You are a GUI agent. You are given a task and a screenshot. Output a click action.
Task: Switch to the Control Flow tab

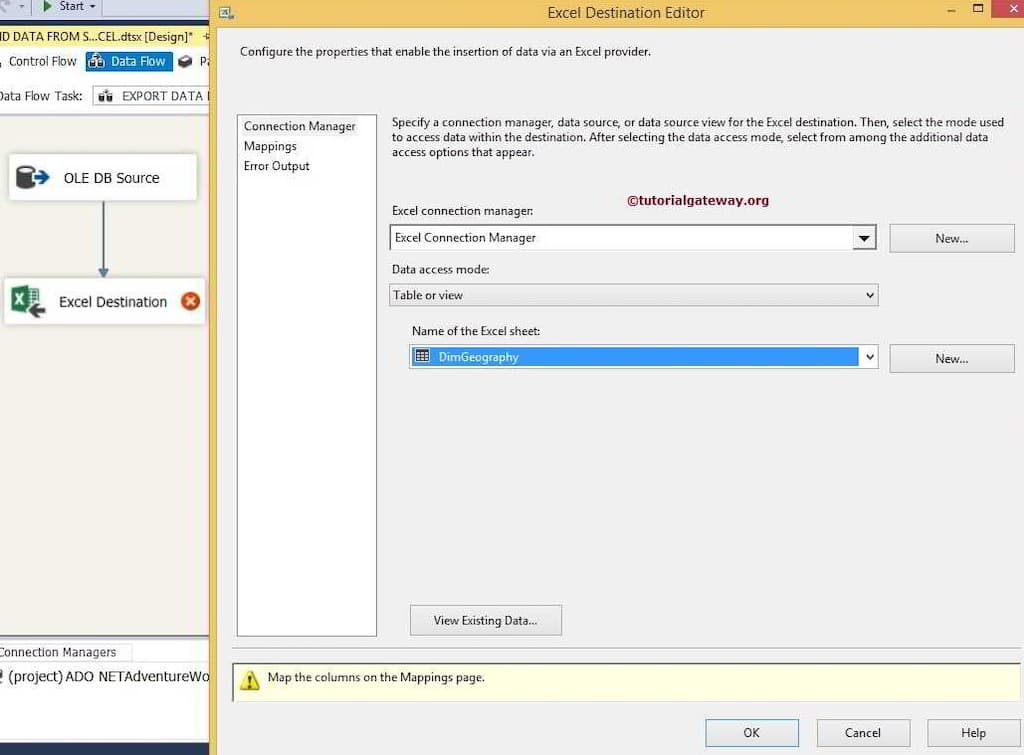coord(42,61)
